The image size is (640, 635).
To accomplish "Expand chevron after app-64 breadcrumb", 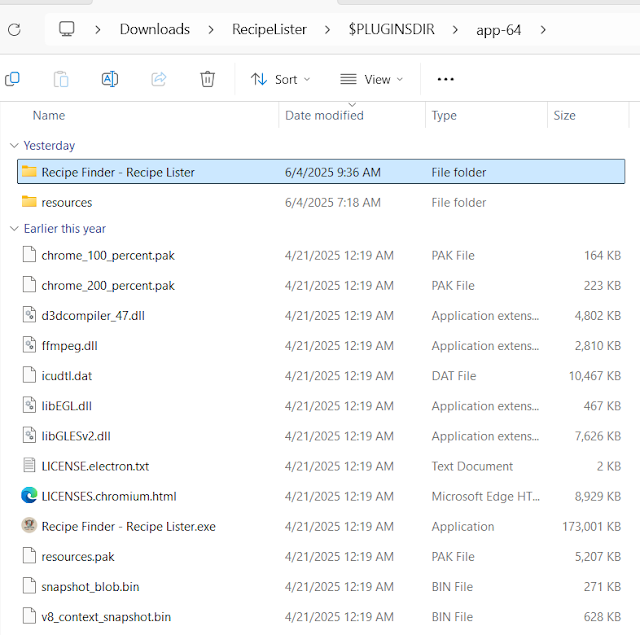I will 543,29.
